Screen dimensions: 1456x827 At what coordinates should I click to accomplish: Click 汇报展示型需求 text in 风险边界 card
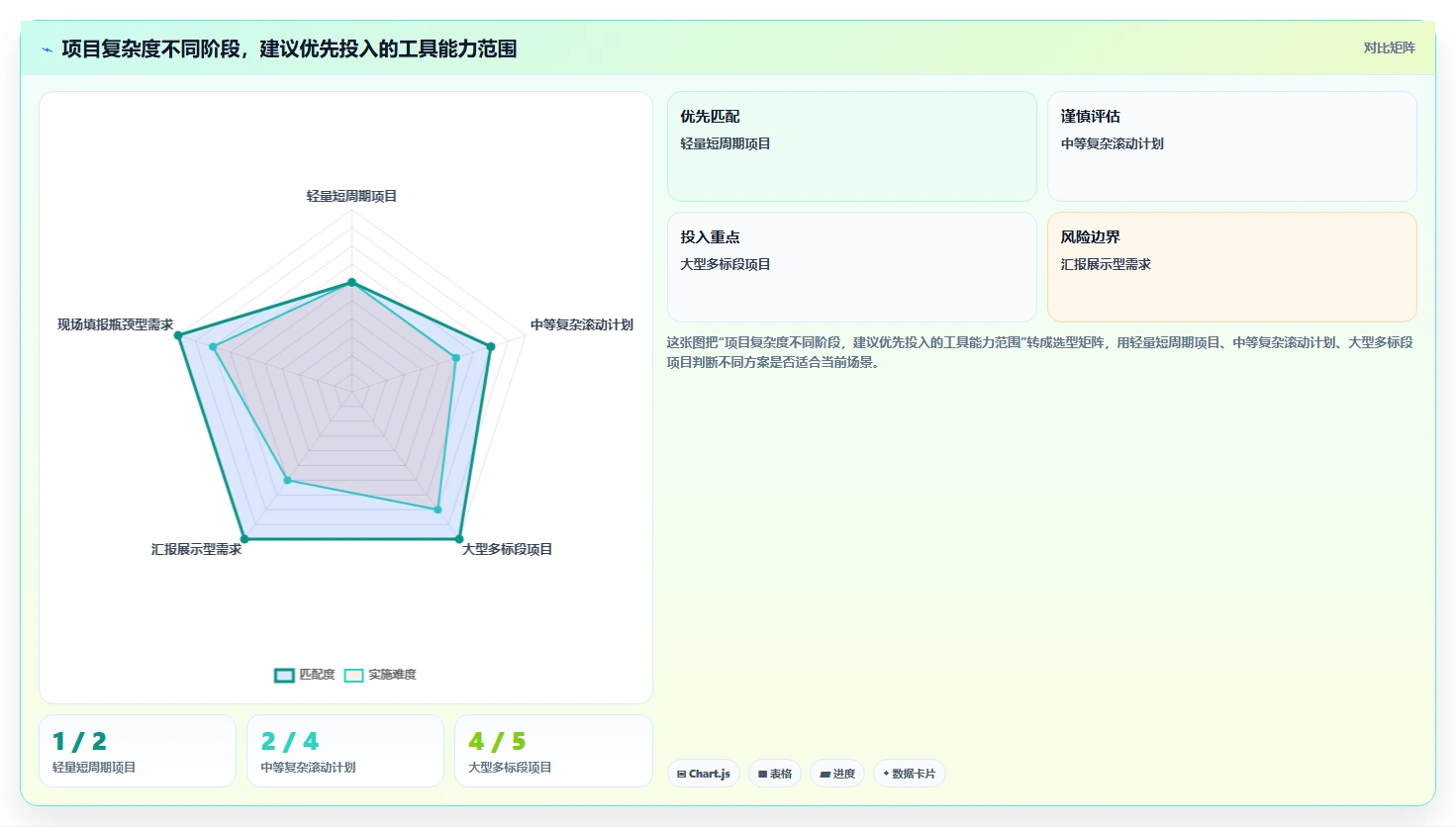[1106, 264]
